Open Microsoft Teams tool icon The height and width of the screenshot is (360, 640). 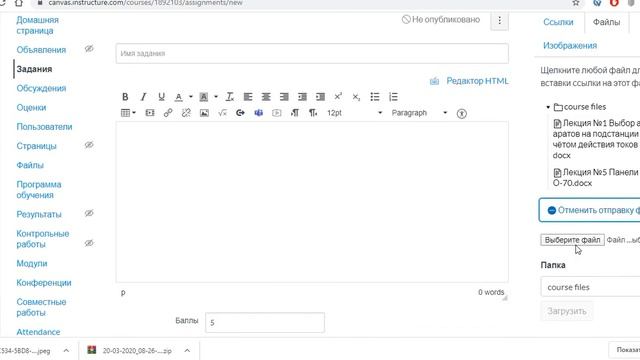(x=258, y=113)
